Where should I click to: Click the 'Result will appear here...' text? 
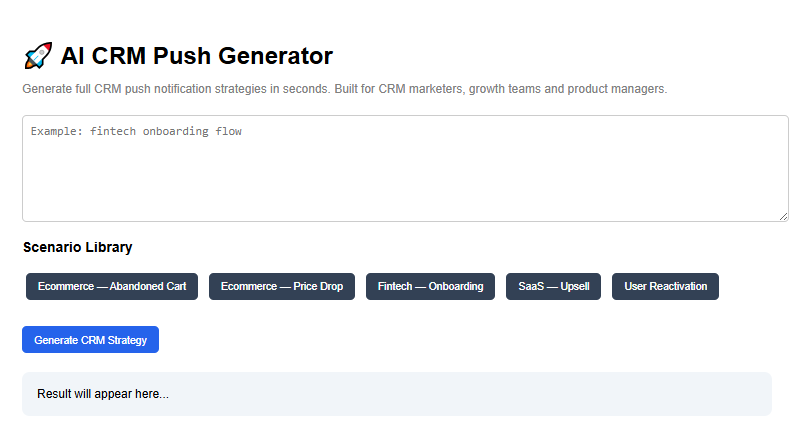tap(102, 394)
